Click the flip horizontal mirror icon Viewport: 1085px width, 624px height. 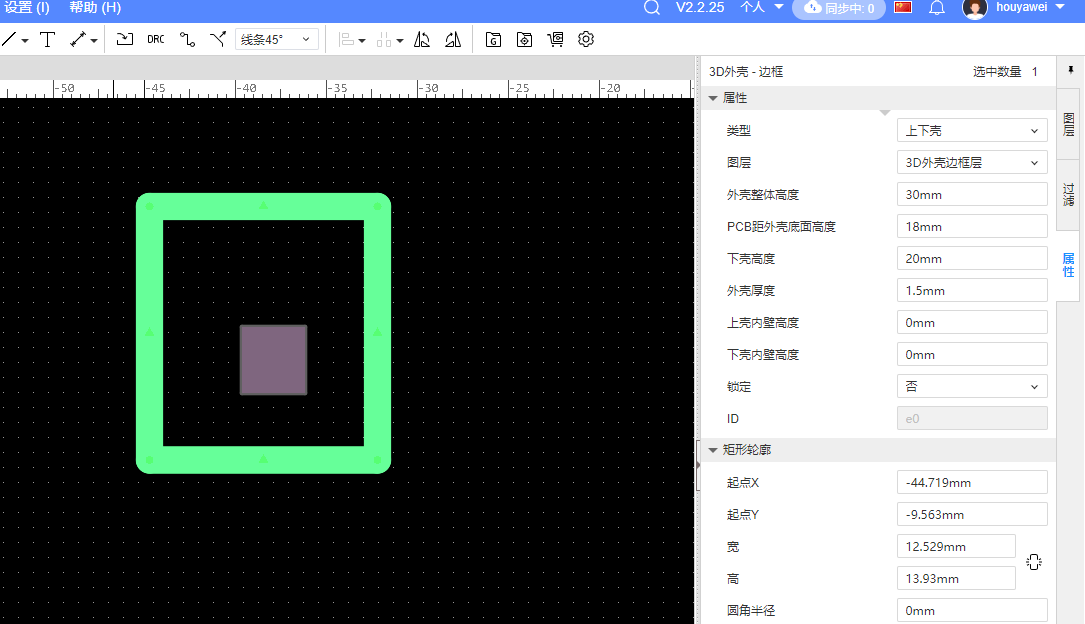click(x=422, y=40)
